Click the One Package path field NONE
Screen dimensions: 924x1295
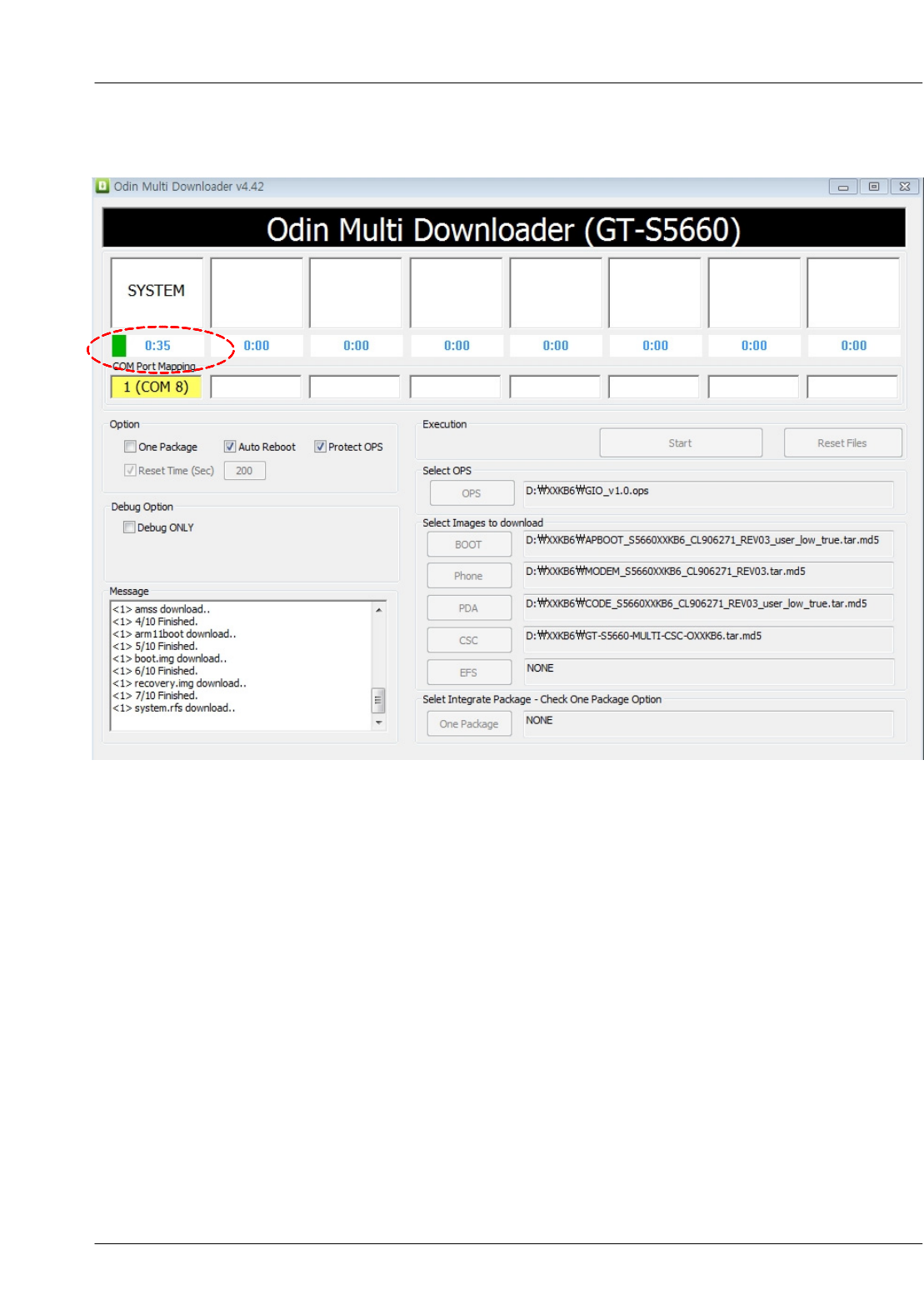tap(708, 723)
